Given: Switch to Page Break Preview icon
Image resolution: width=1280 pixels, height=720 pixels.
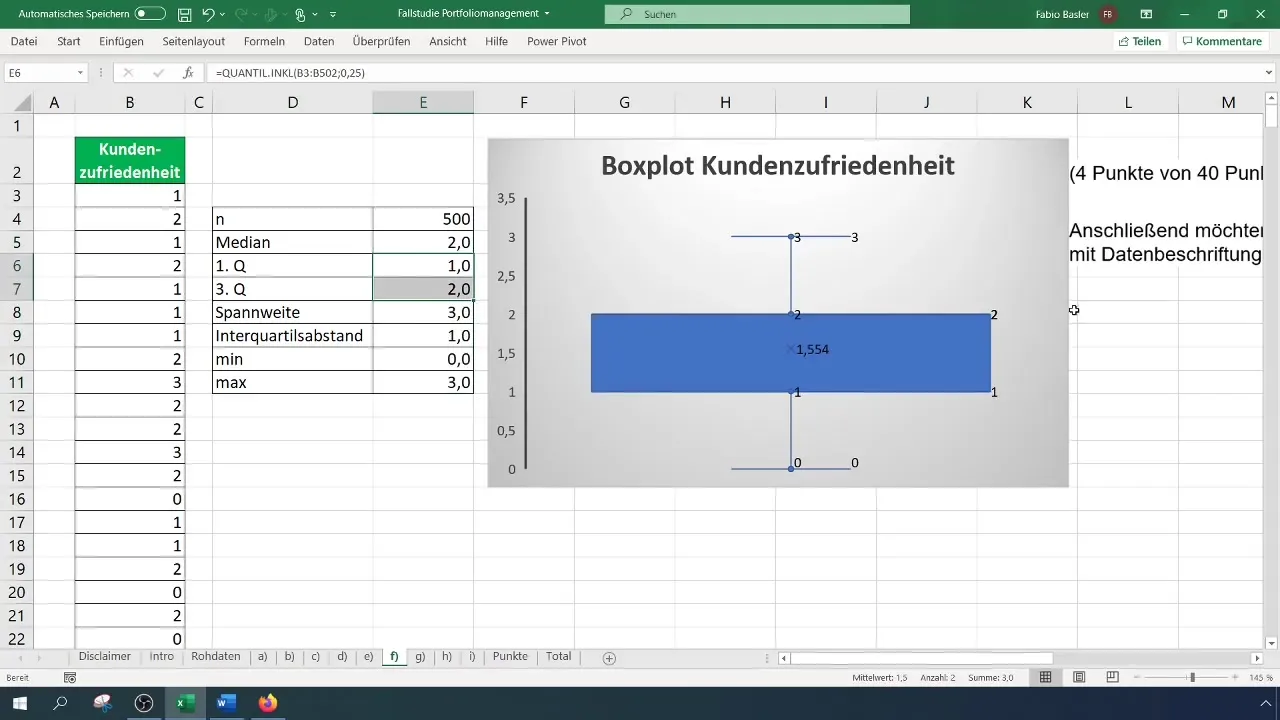Looking at the screenshot, I should tap(1112, 678).
